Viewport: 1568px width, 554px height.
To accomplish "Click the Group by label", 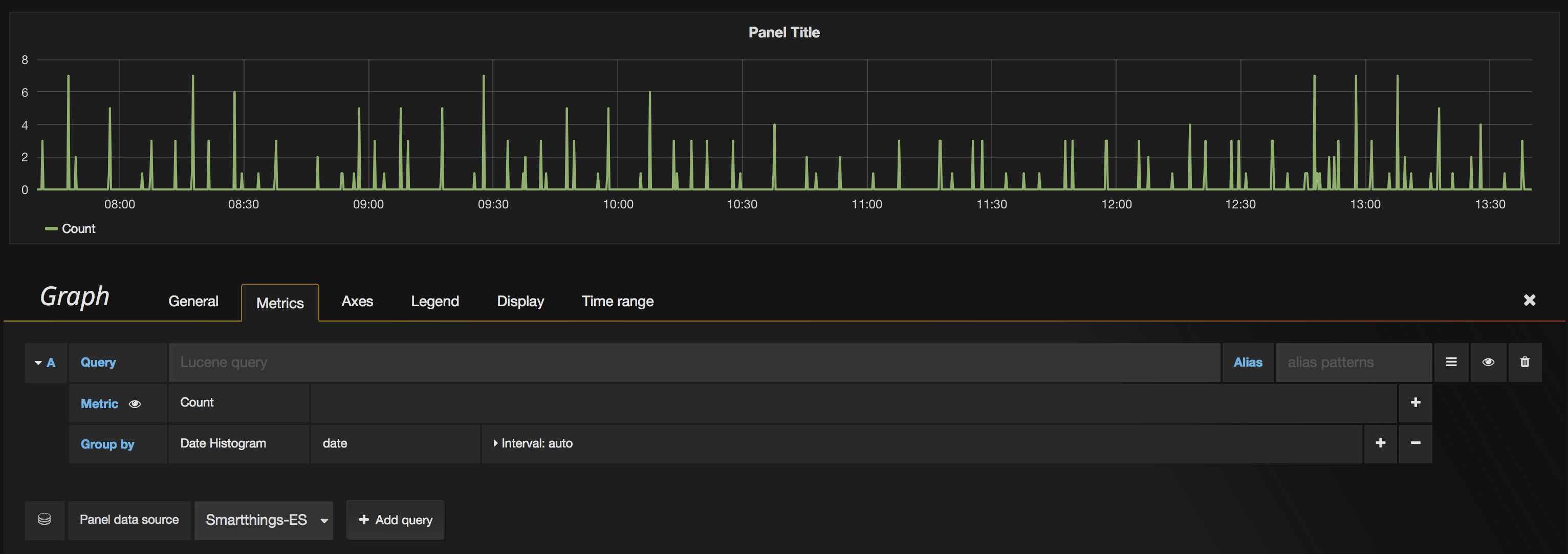I will click(x=107, y=444).
